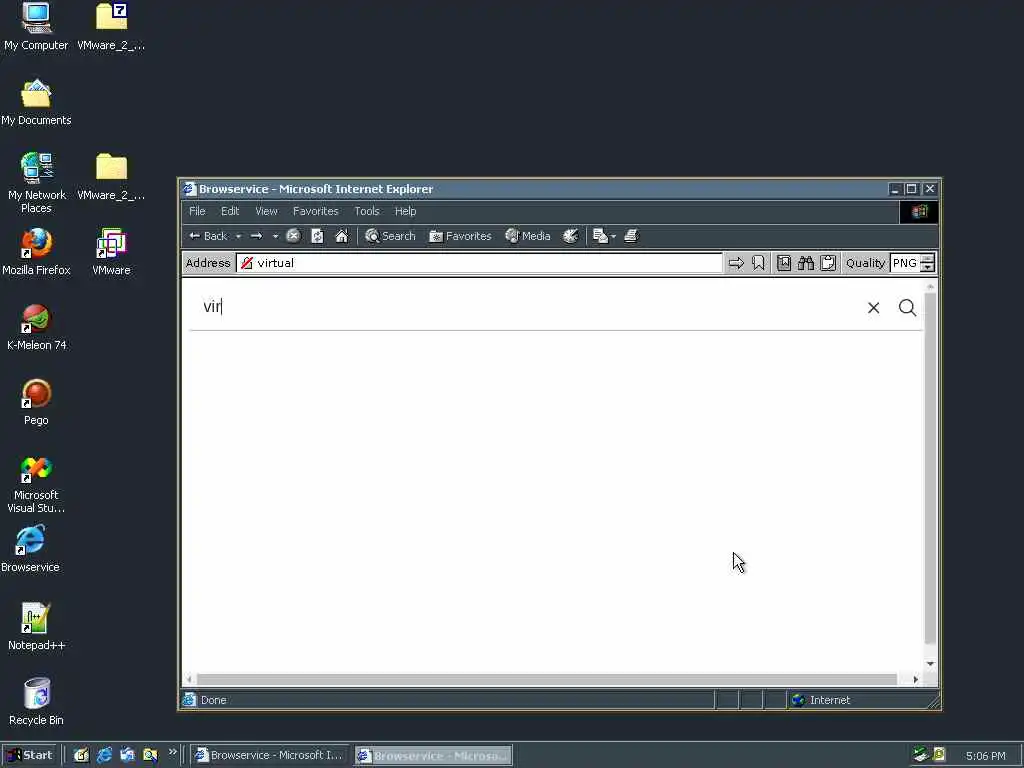Viewport: 1024px width, 768px height.
Task: Click the binoculars find icon
Action: pyautogui.click(x=806, y=263)
